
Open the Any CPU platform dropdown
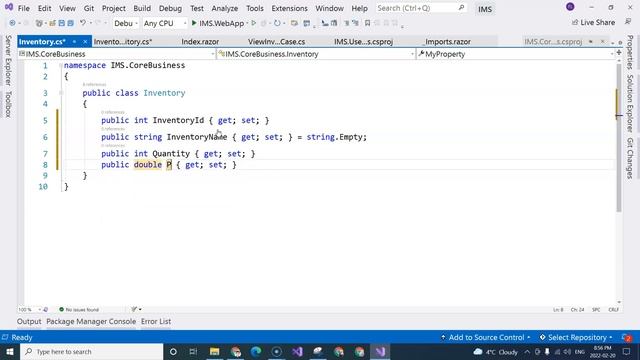[x=164, y=23]
